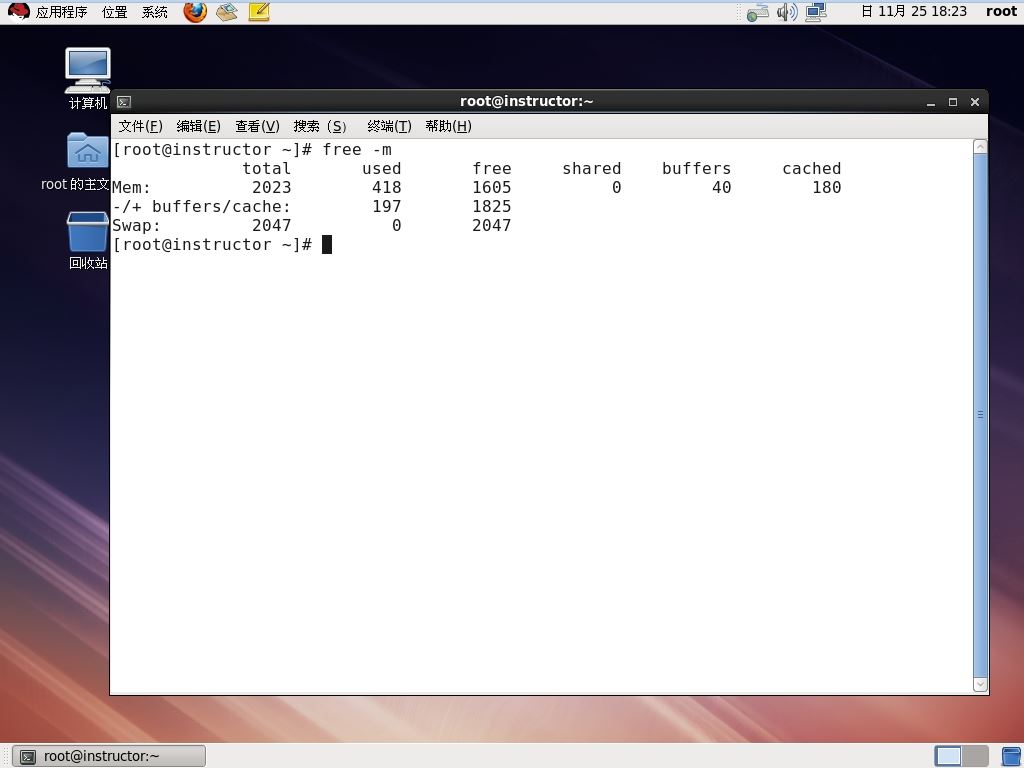Viewport: 1024px width, 768px height.
Task: Open the Firefox browser launcher
Action: (x=195, y=12)
